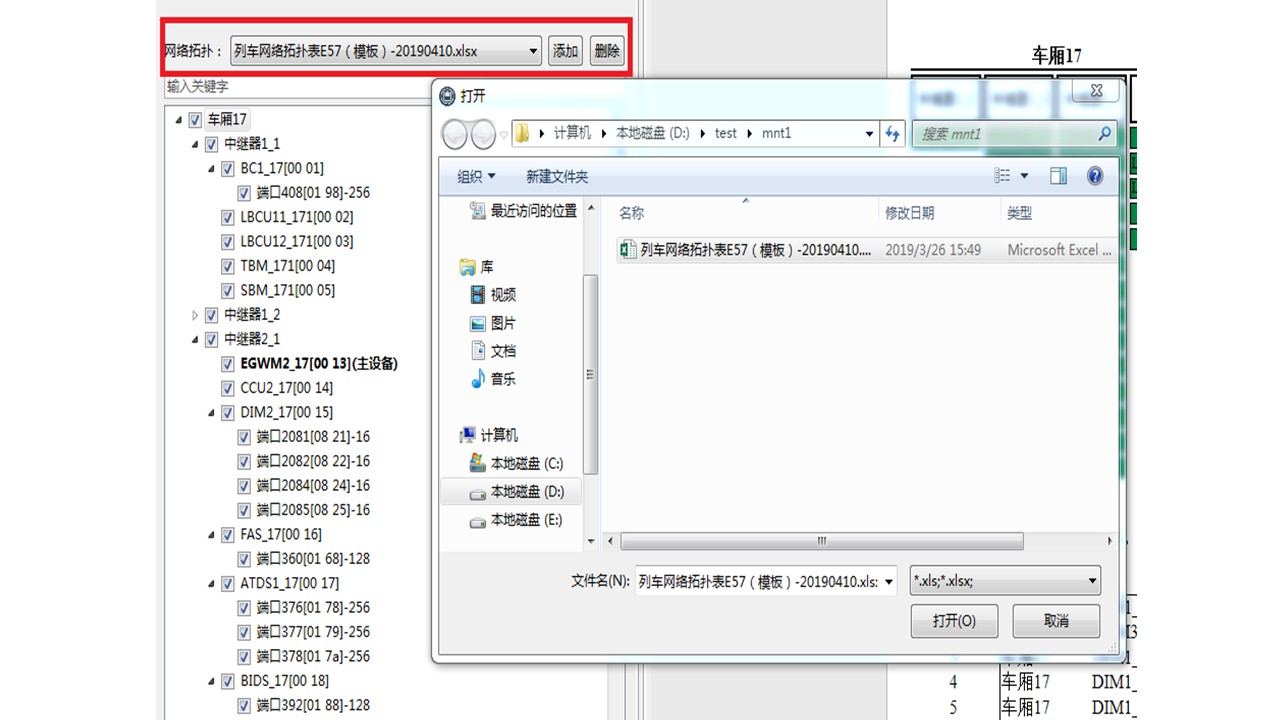Click the 打开(O) button

(x=954, y=621)
